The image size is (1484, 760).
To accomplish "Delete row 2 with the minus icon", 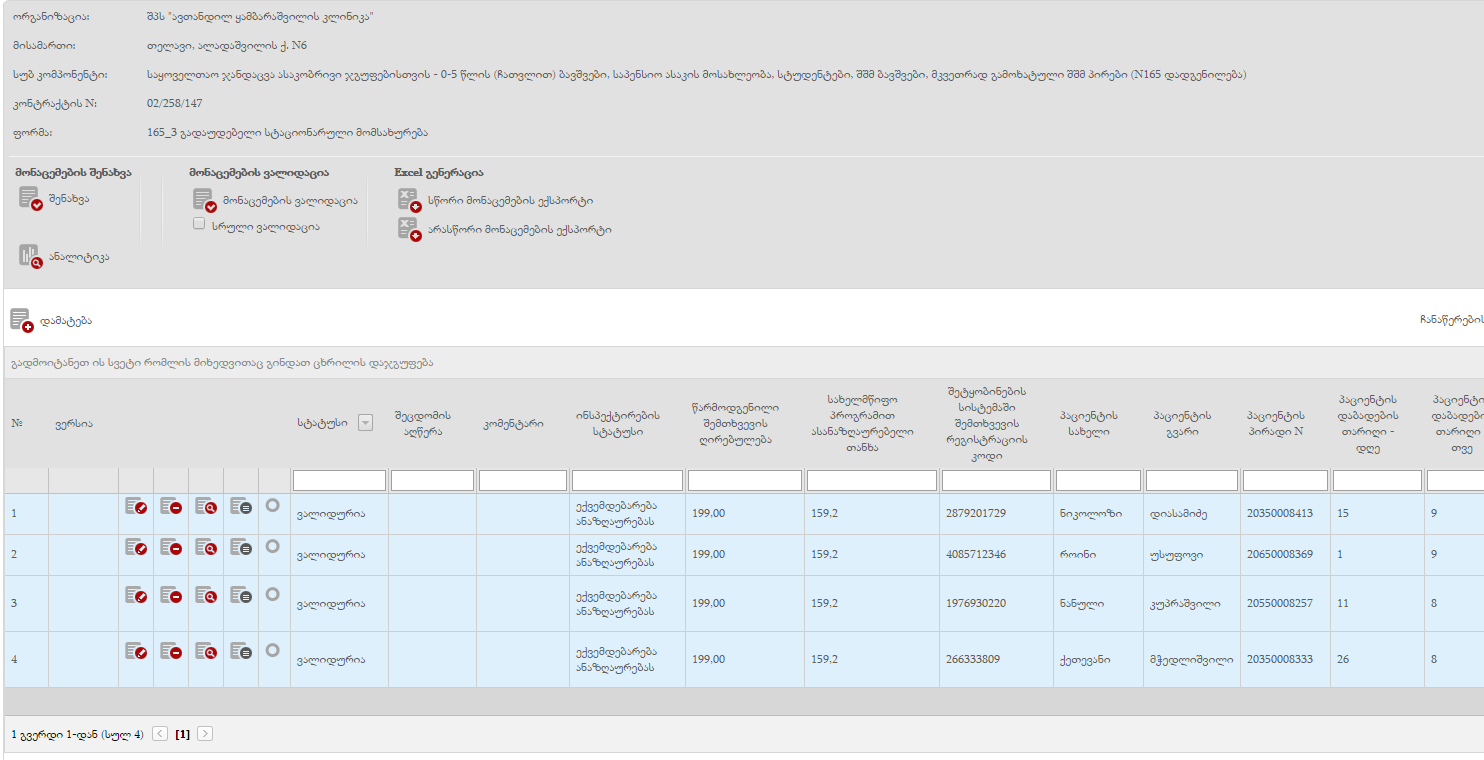I will [x=171, y=547].
